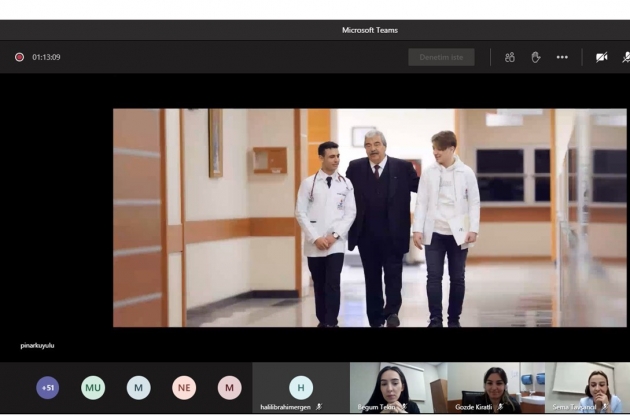Unmute the microphone in the toolbar
630x416 pixels.
tap(625, 57)
